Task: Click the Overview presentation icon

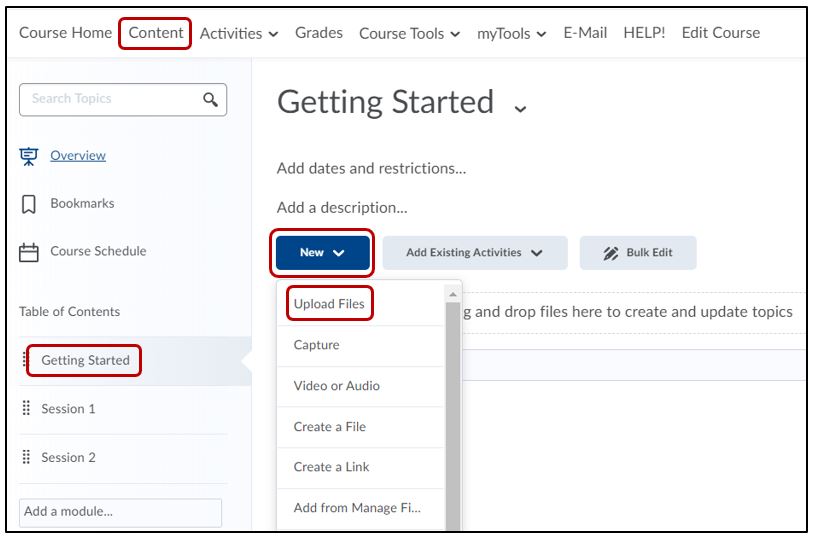Action: 29,156
